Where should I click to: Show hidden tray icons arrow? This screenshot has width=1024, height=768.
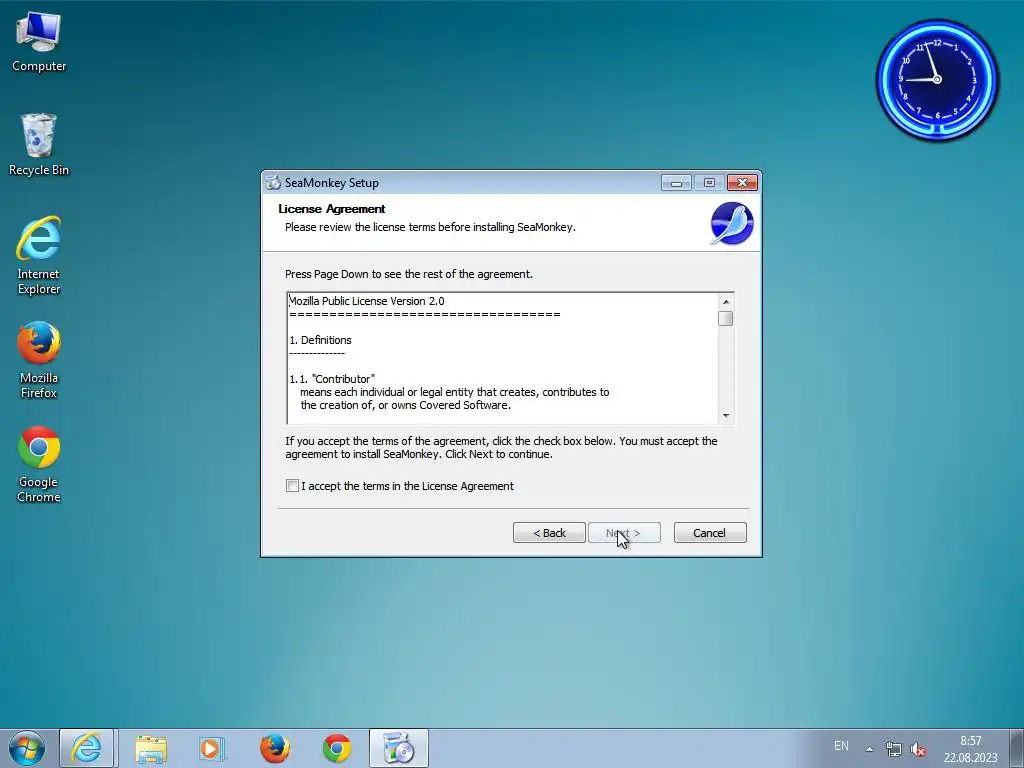click(x=869, y=749)
